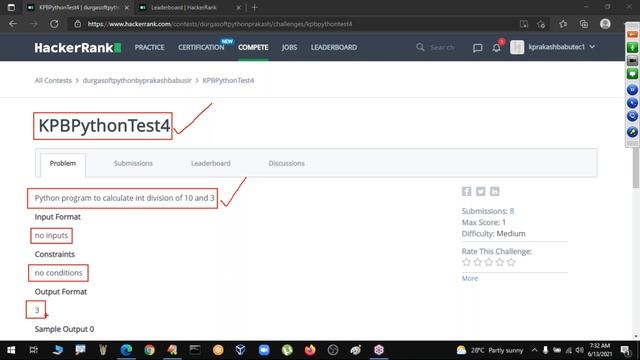The width and height of the screenshot is (640, 360).
Task: Open durgasoftpythonbyprakashbabusir breadcrumb link
Action: [x=137, y=80]
